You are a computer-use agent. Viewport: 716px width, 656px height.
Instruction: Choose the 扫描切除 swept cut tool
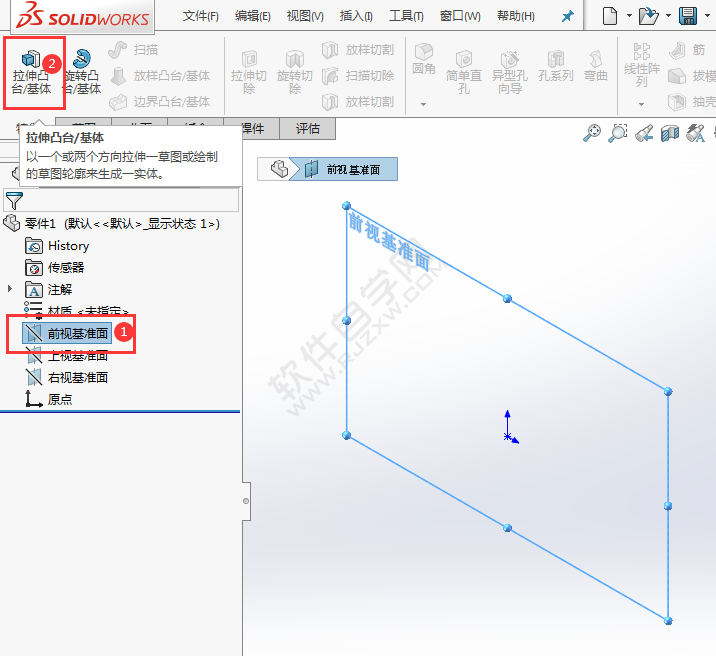coord(358,76)
